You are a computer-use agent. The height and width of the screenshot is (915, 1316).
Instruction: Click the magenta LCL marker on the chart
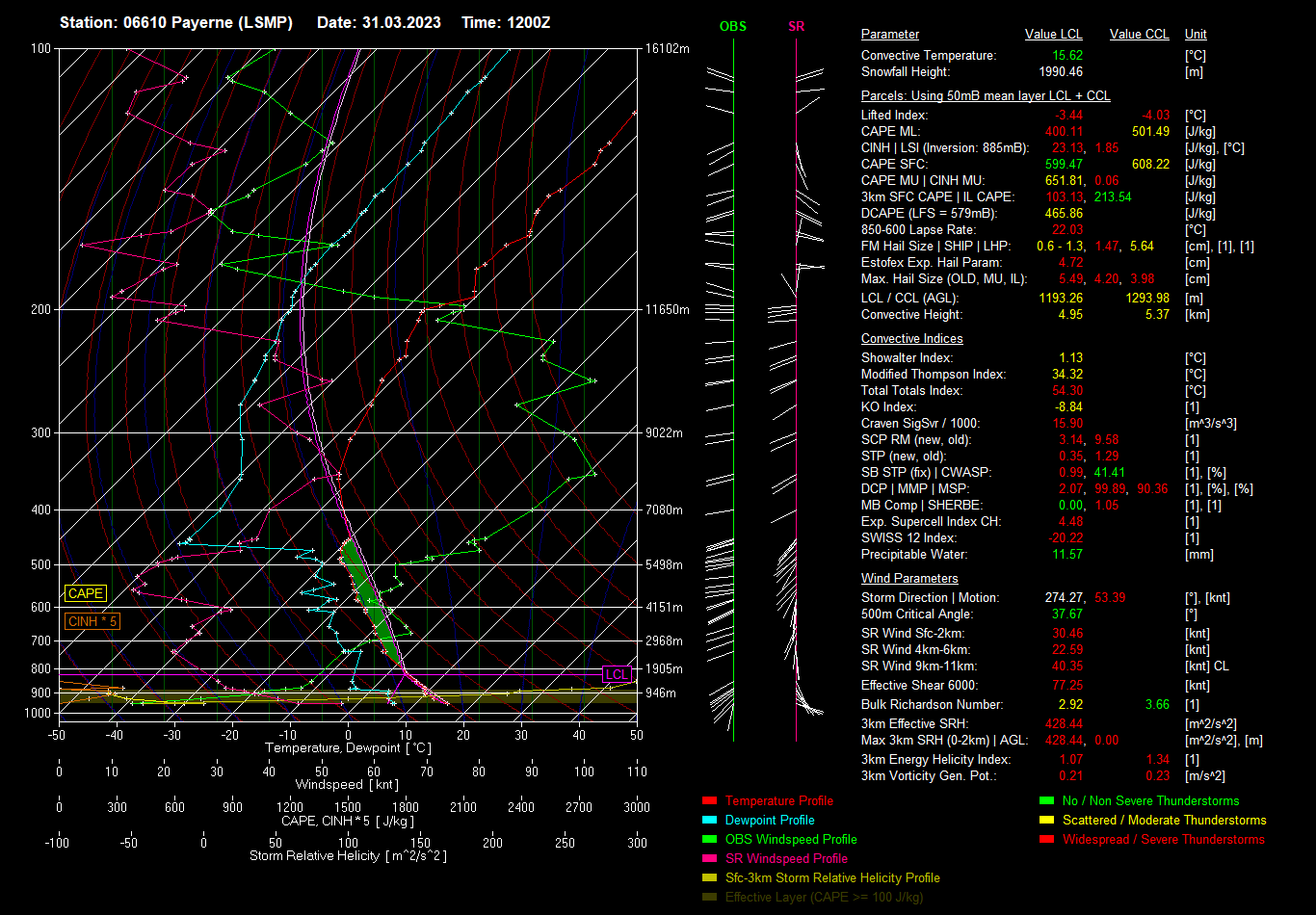[616, 674]
